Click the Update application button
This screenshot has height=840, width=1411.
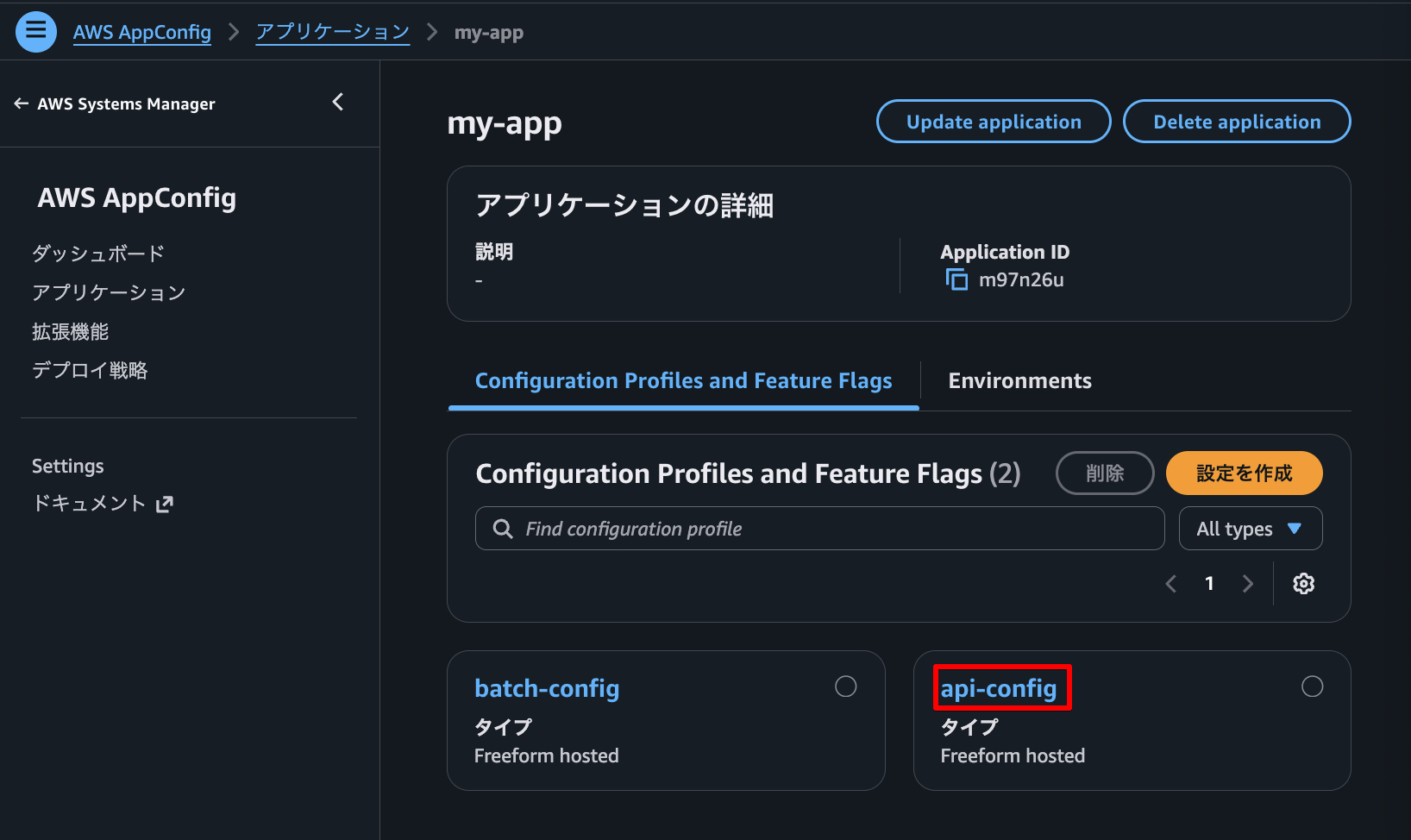pyautogui.click(x=994, y=122)
